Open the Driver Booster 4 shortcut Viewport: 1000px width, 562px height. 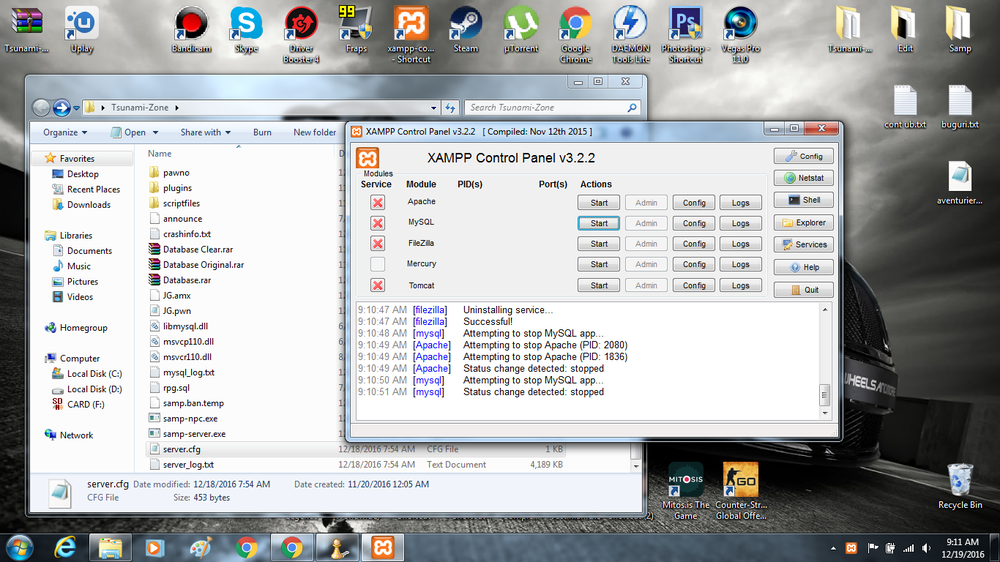click(301, 34)
